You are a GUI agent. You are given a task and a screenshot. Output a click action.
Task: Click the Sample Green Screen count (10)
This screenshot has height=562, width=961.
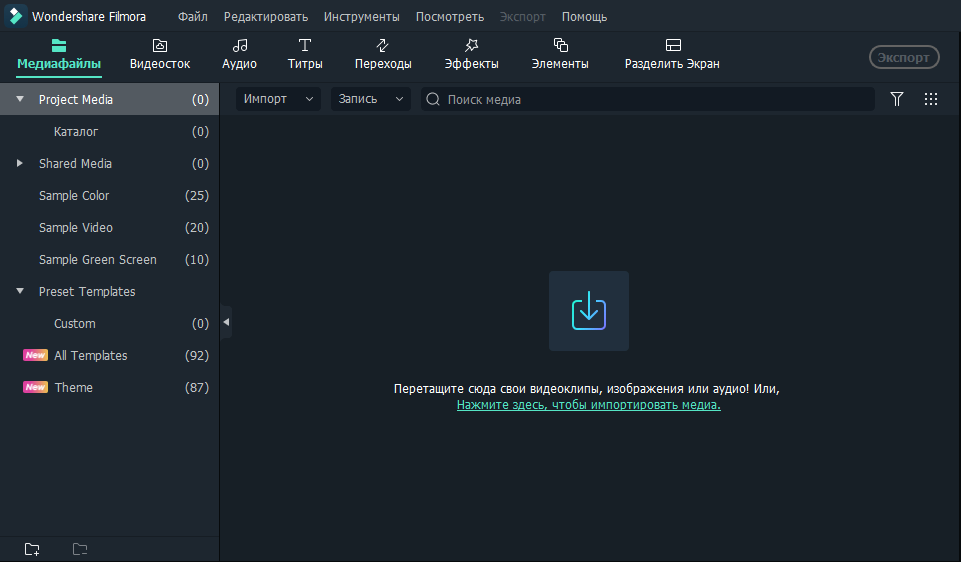point(197,259)
